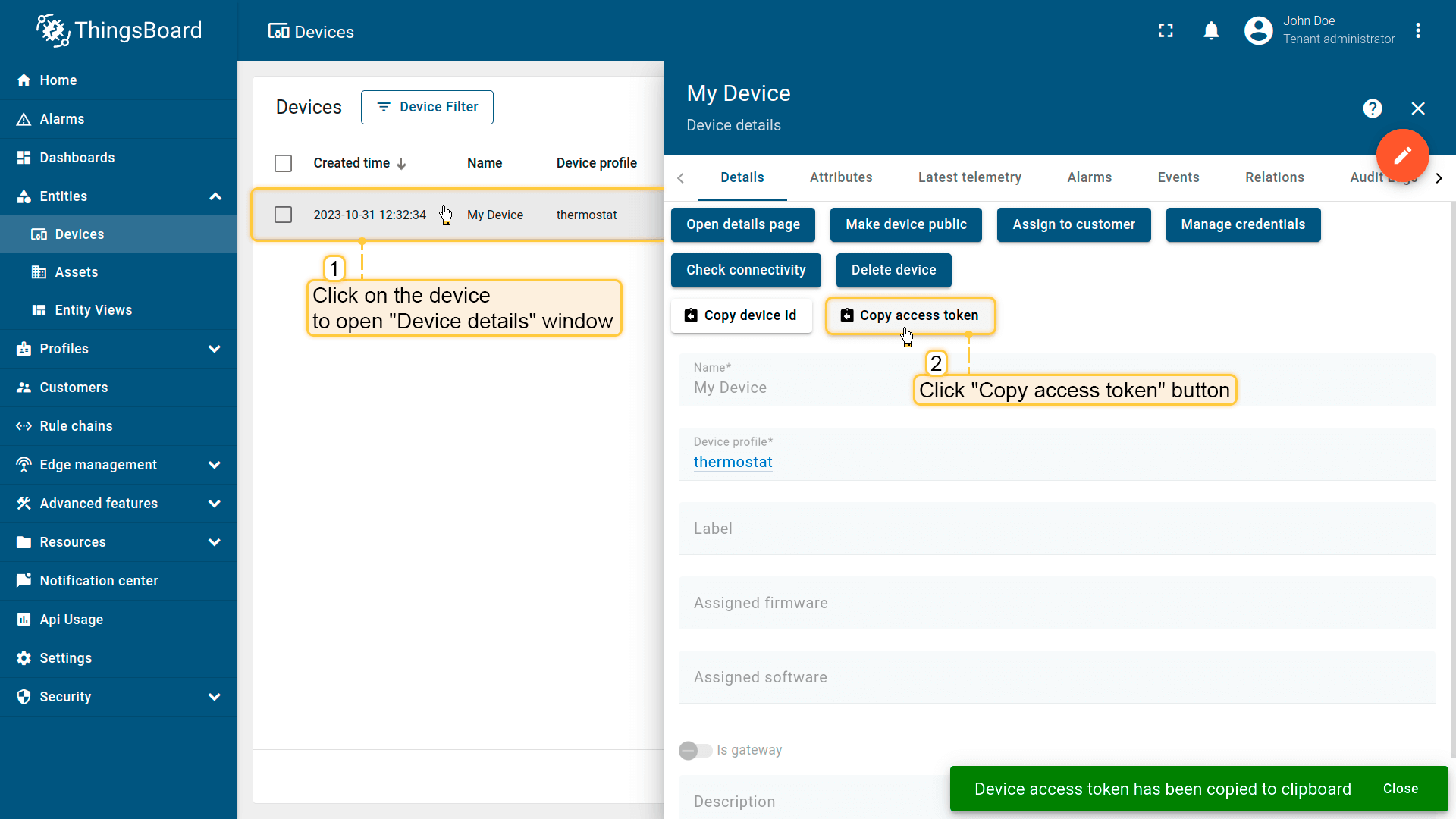Expand the Security sidebar section
This screenshot has height=819, width=1456.
(x=215, y=697)
